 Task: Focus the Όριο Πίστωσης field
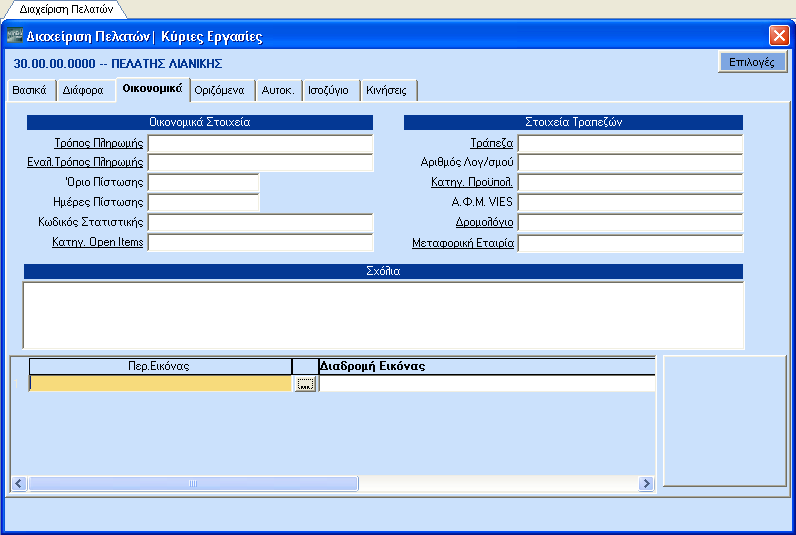[x=204, y=183]
